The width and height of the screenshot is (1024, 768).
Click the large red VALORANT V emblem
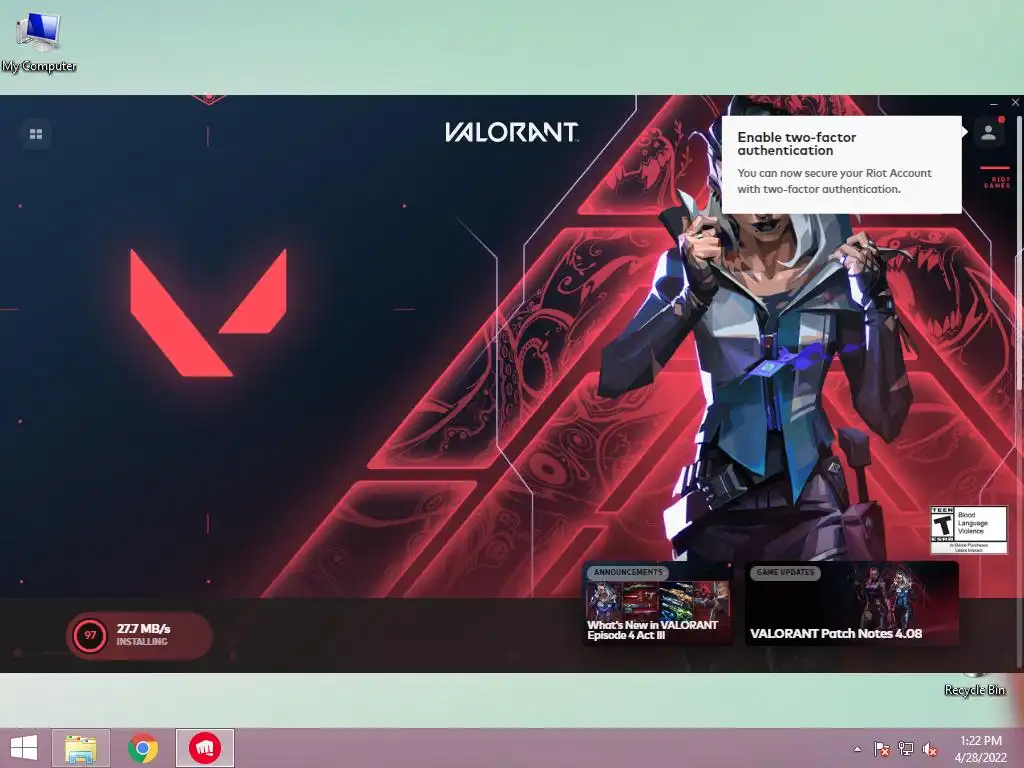click(208, 312)
